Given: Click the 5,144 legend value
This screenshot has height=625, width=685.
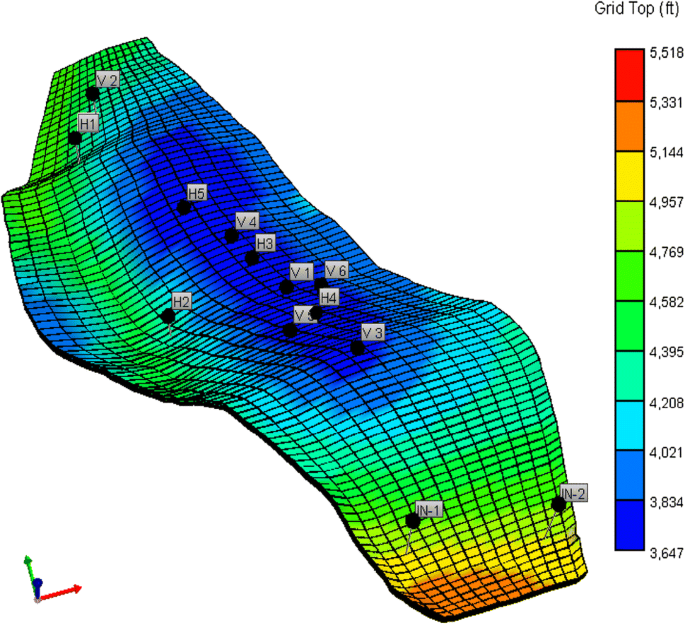Looking at the screenshot, I should 667,152.
